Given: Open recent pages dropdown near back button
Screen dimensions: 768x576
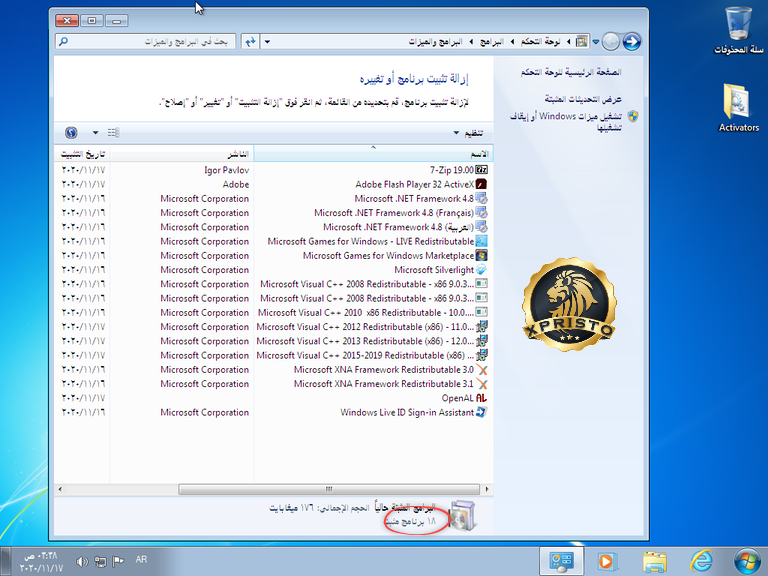Looking at the screenshot, I should 596,42.
